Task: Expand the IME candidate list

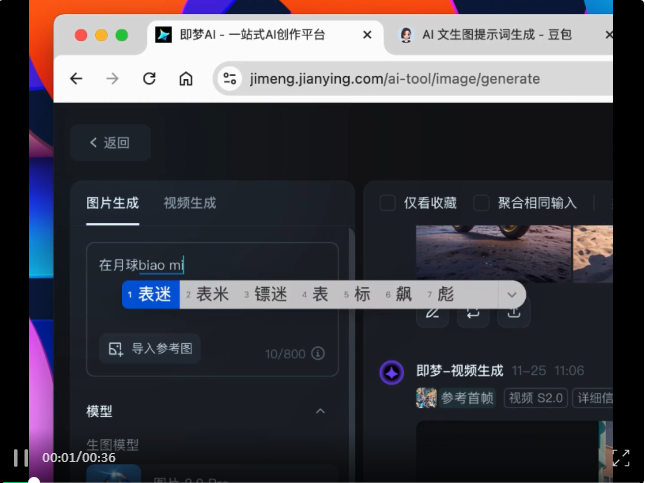Action: pyautogui.click(x=512, y=295)
